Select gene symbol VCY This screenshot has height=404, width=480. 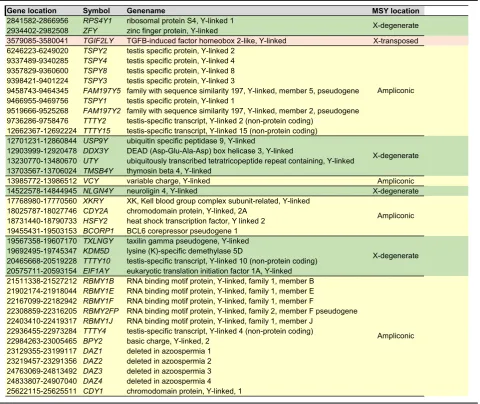91,181
